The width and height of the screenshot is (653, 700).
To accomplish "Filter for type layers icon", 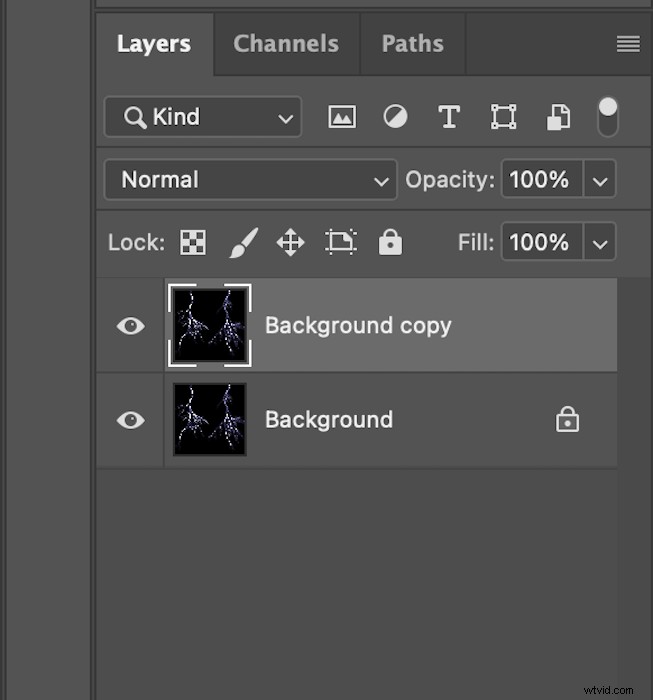I will 449,117.
